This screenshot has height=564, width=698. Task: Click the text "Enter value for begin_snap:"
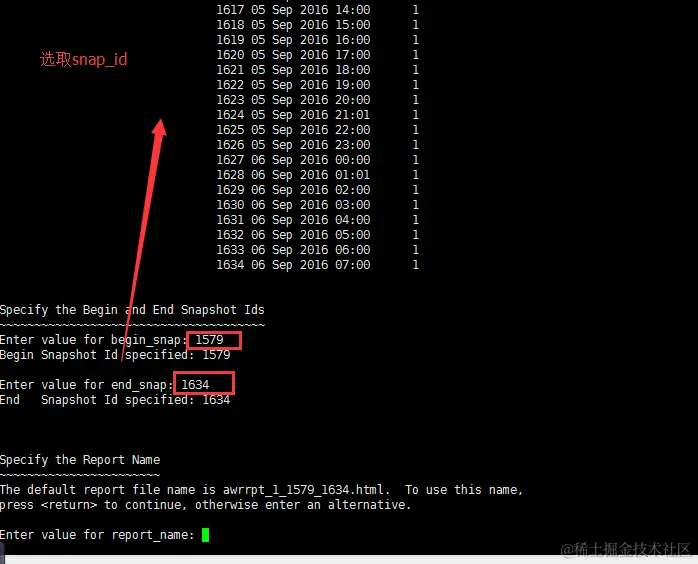(x=93, y=340)
